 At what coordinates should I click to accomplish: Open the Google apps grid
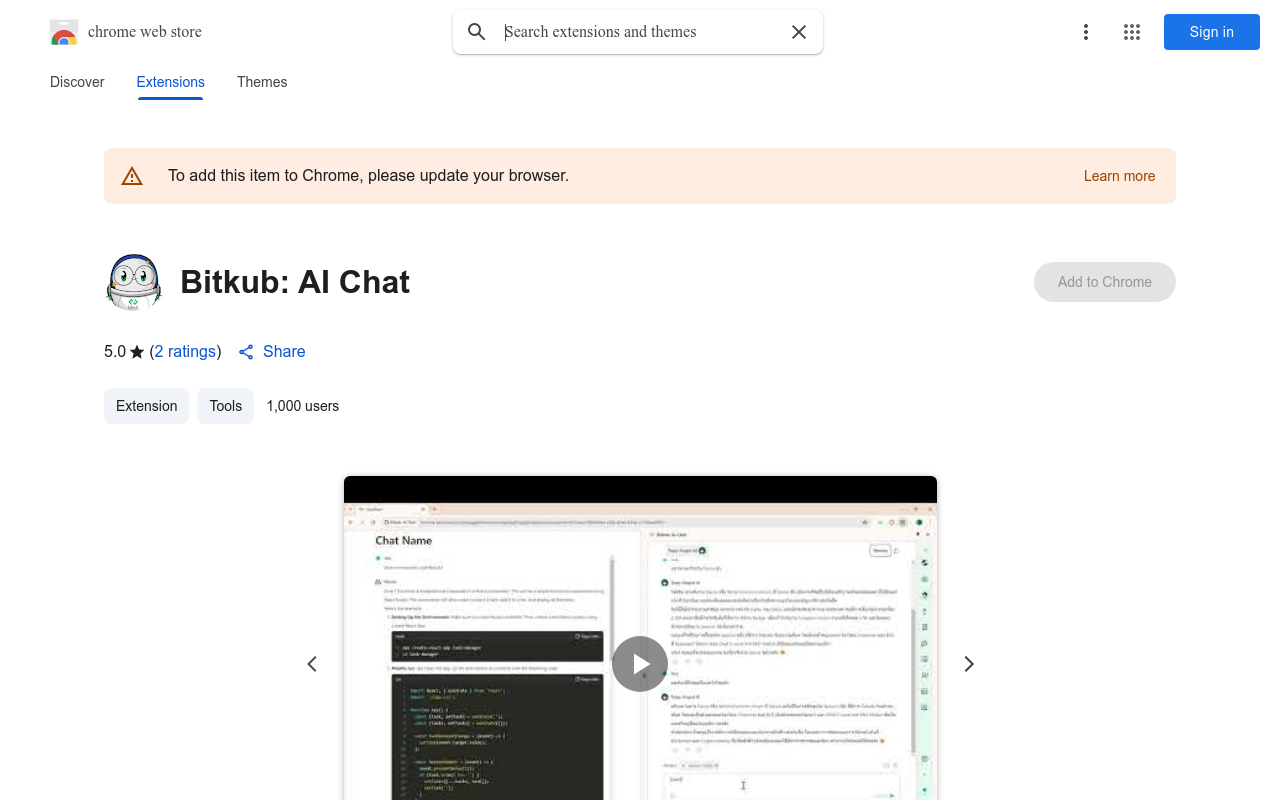tap(1132, 32)
